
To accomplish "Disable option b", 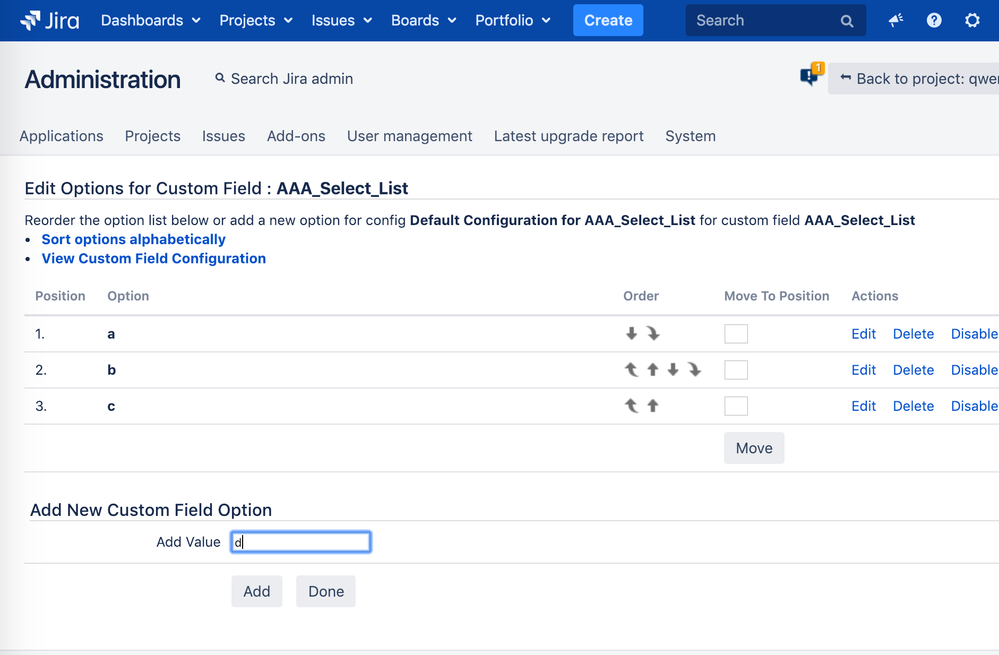I will pyautogui.click(x=974, y=370).
